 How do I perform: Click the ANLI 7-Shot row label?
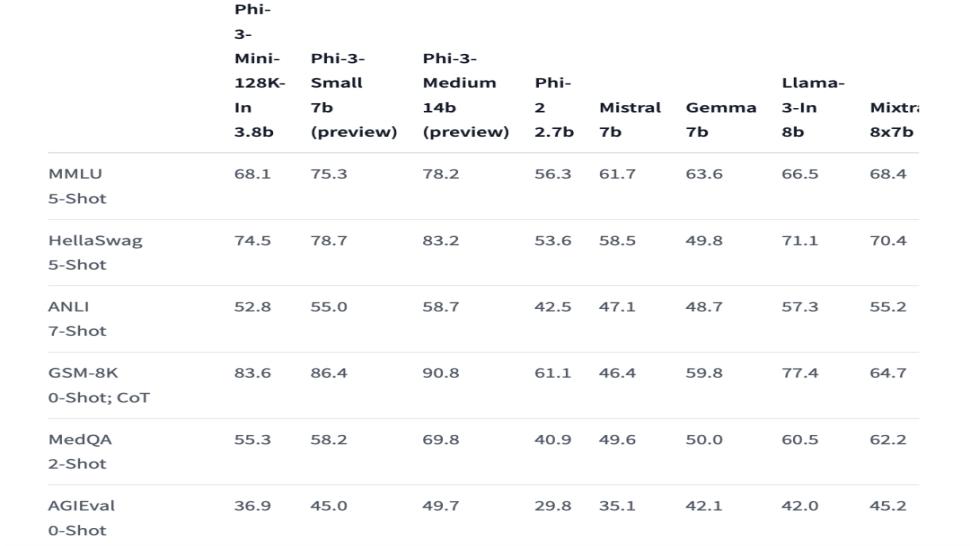tap(77, 318)
